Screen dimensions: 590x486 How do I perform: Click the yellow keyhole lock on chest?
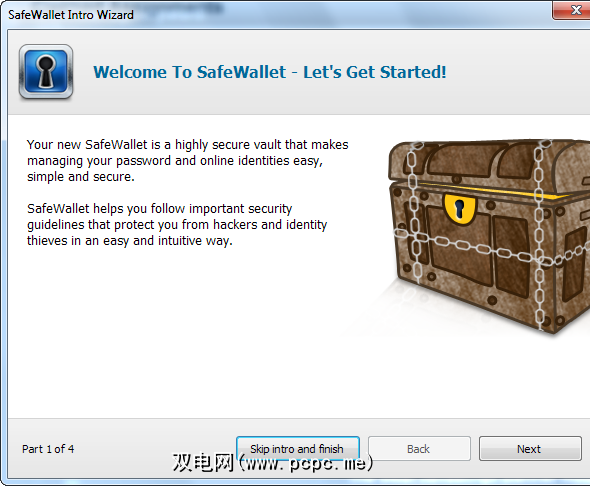tap(459, 209)
